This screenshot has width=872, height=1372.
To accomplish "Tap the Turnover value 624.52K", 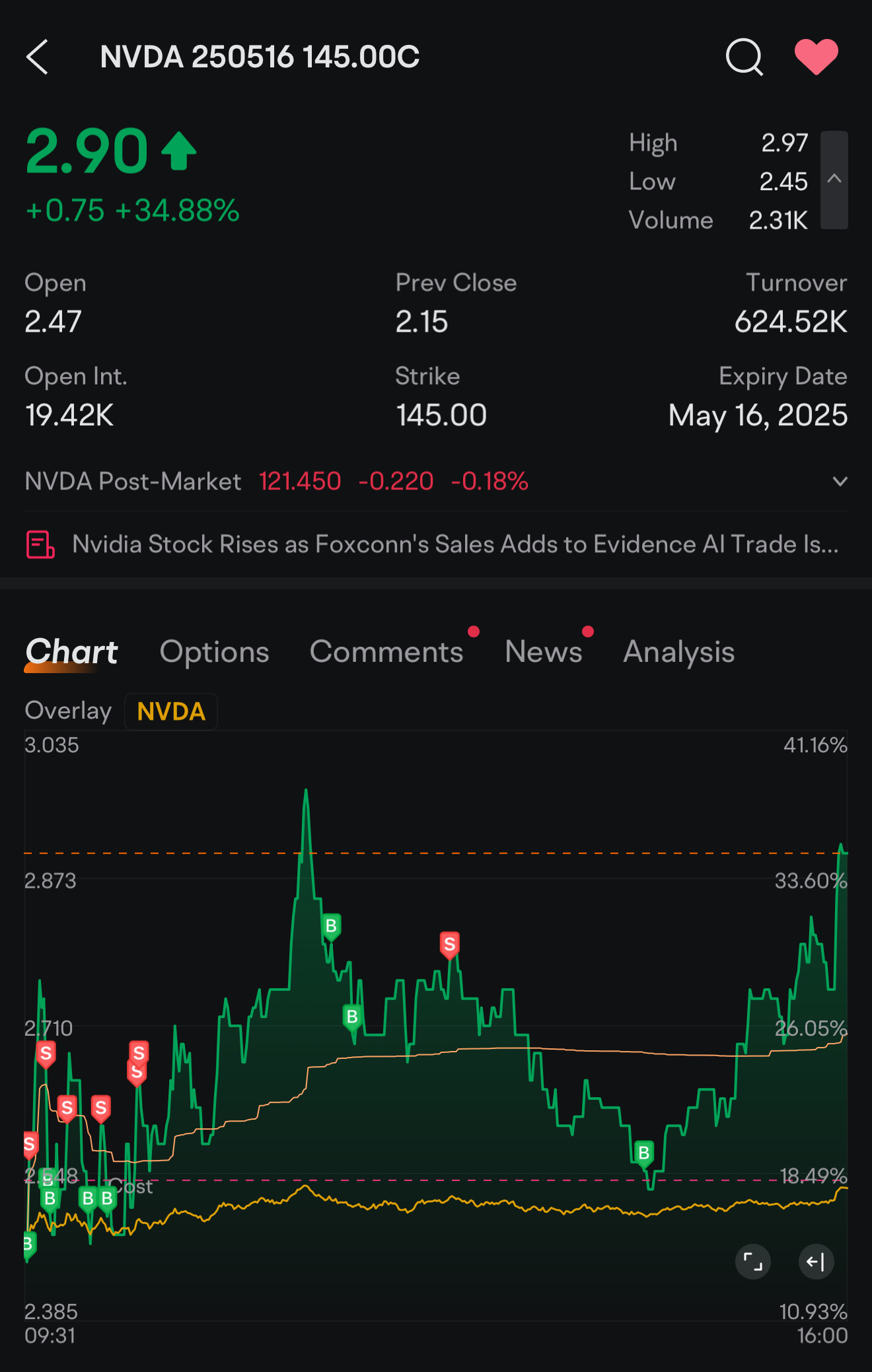I will pyautogui.click(x=791, y=322).
